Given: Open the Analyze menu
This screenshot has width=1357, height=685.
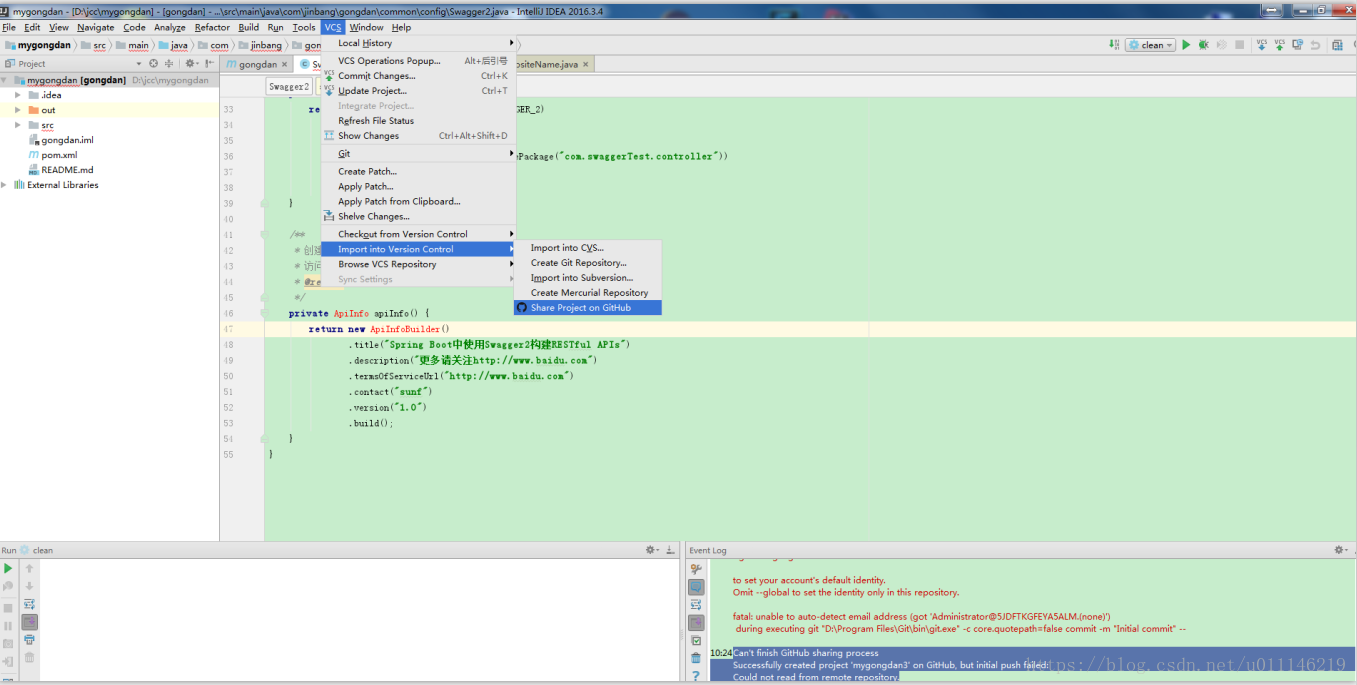Looking at the screenshot, I should click(170, 28).
